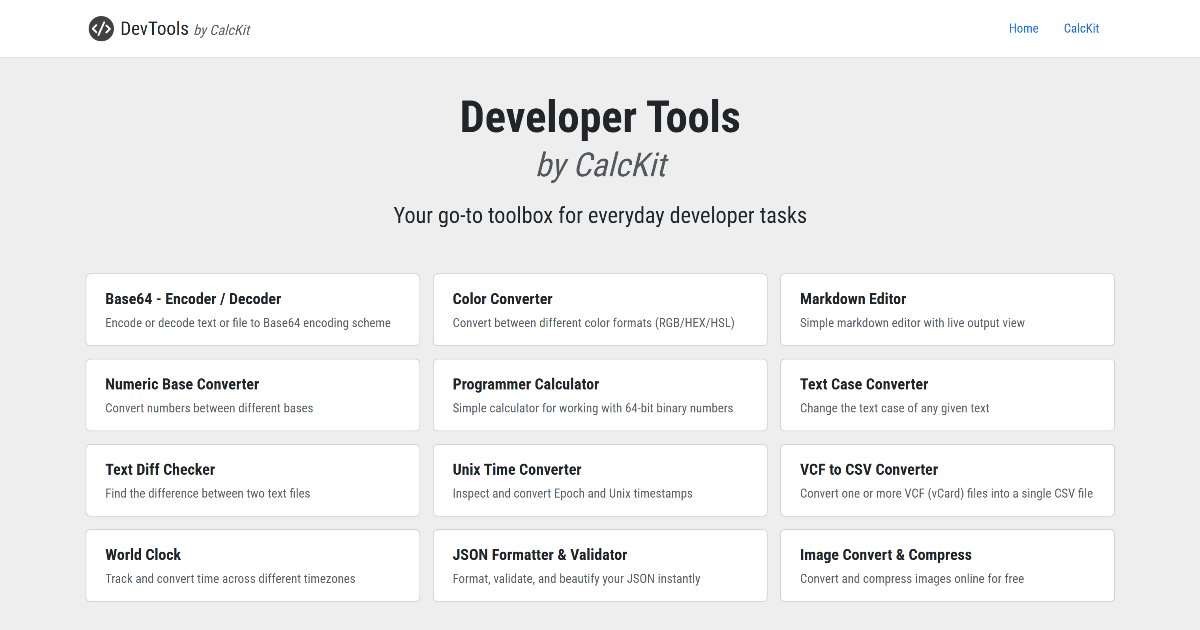Viewport: 1200px width, 630px height.
Task: Open the VCF to CSV Converter
Action: click(947, 480)
